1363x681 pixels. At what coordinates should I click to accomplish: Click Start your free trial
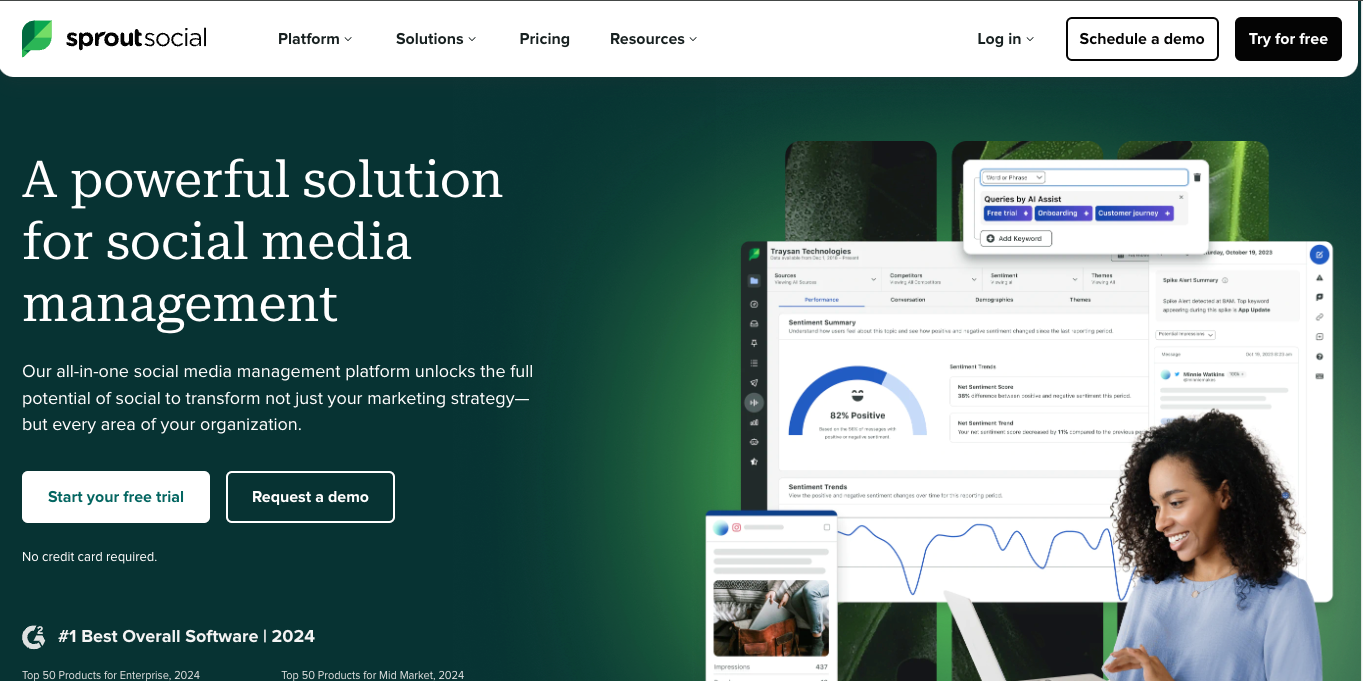[115, 496]
